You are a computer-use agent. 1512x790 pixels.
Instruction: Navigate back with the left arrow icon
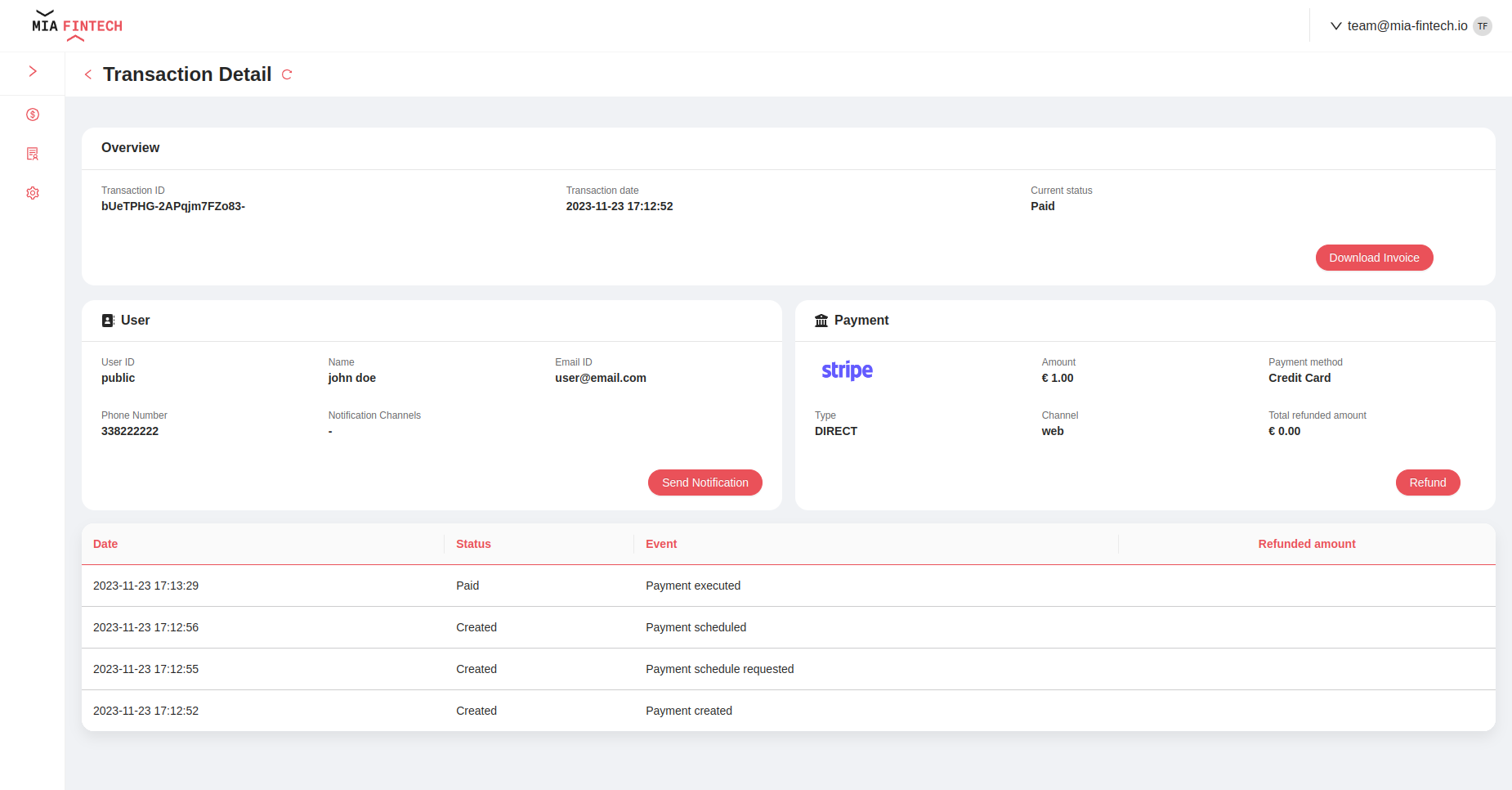[x=88, y=74]
